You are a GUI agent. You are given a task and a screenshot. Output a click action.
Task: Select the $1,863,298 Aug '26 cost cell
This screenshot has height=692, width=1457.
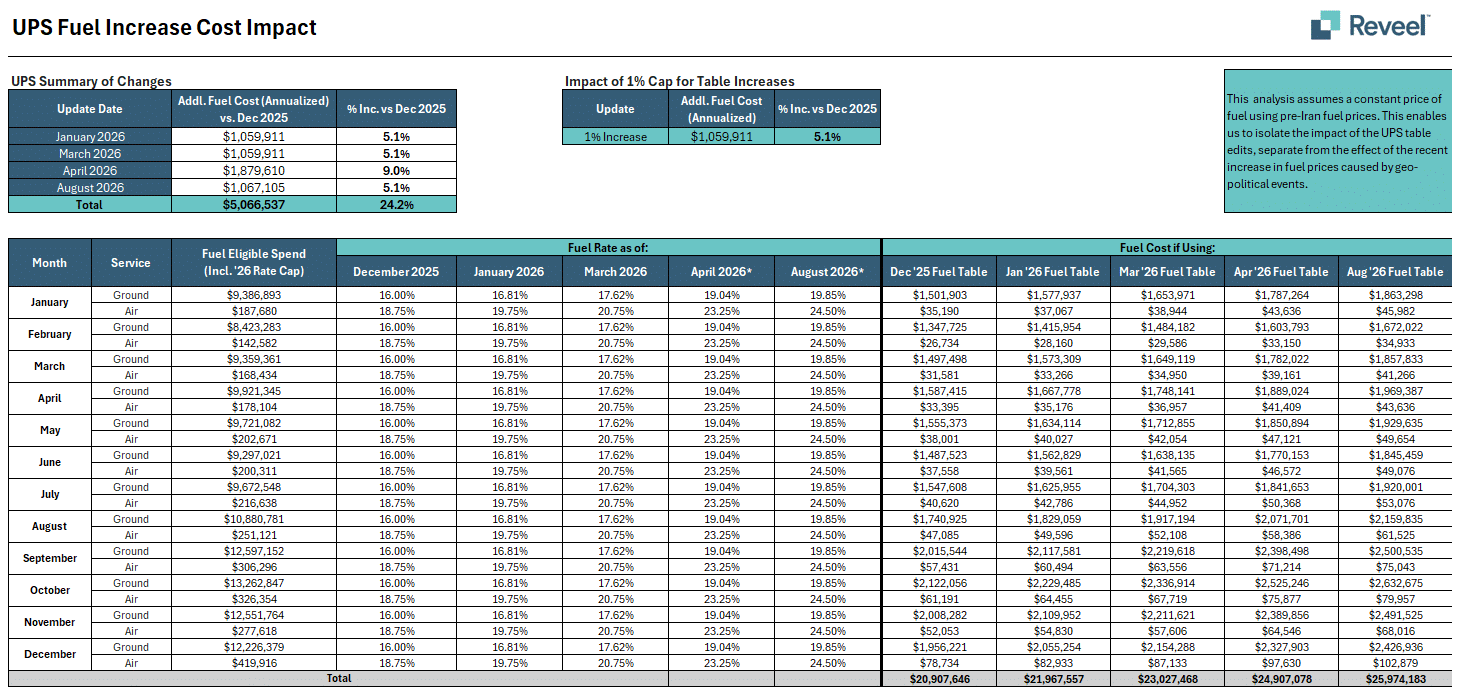tap(1395, 295)
